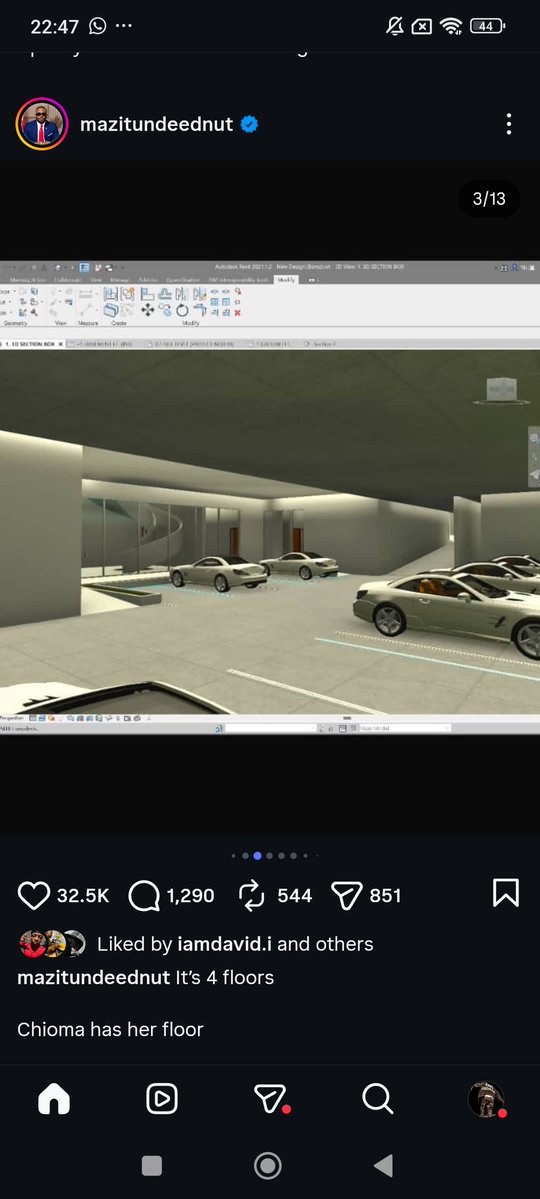Like the post with the heart icon
This screenshot has width=540, height=1199.
(x=34, y=895)
